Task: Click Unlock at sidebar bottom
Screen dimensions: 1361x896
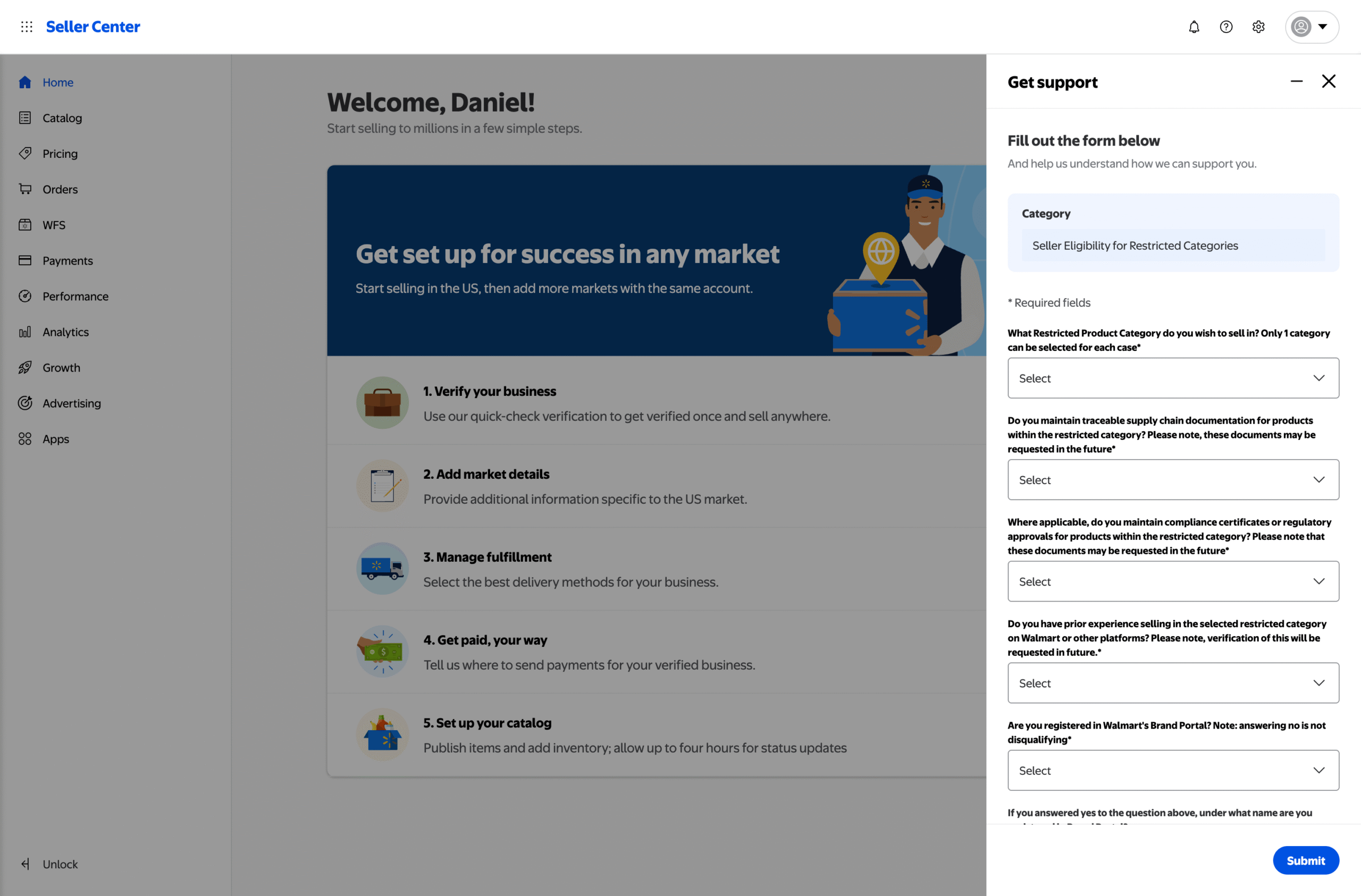Action: coord(60,864)
